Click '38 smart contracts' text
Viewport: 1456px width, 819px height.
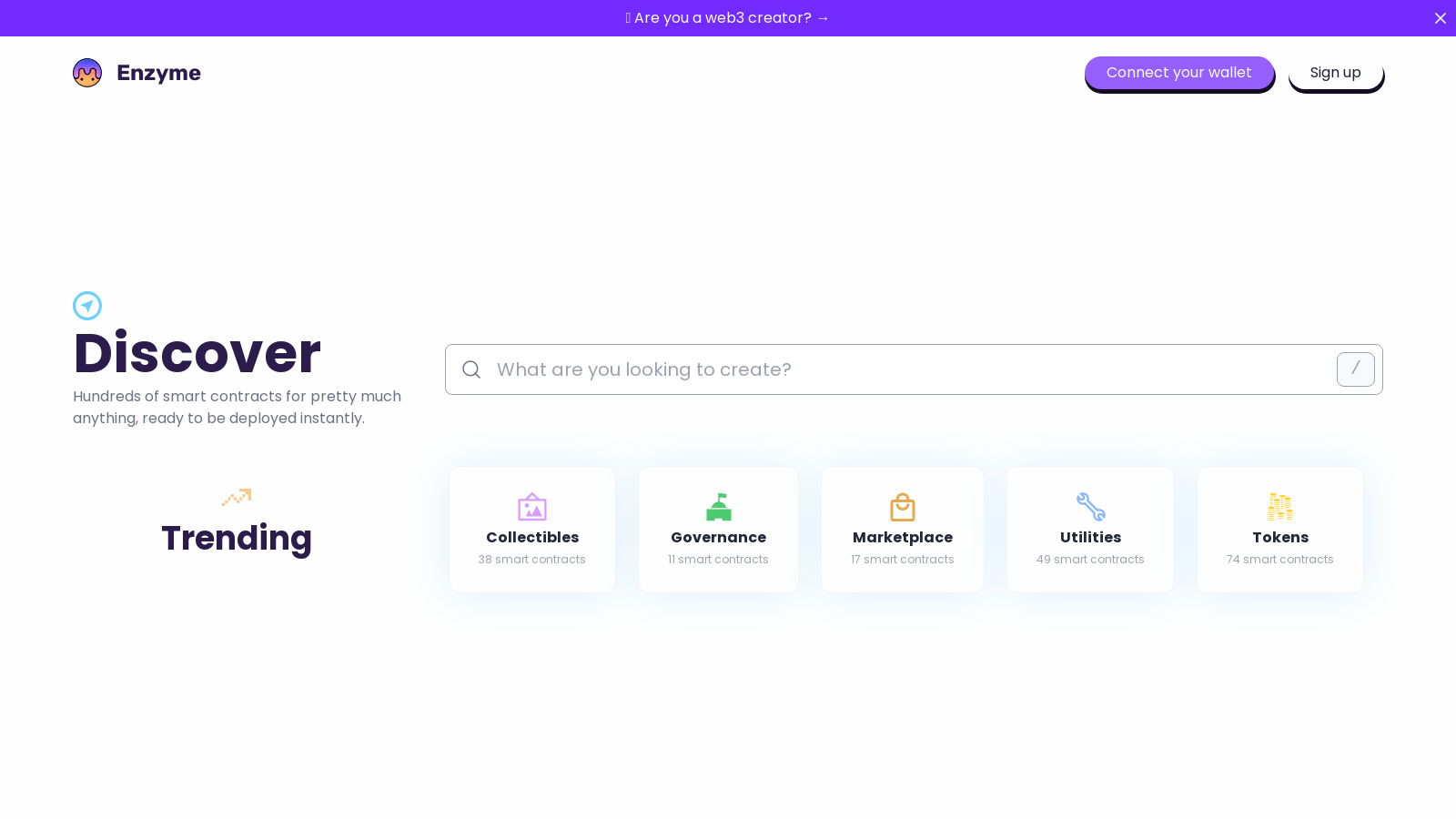(x=532, y=560)
